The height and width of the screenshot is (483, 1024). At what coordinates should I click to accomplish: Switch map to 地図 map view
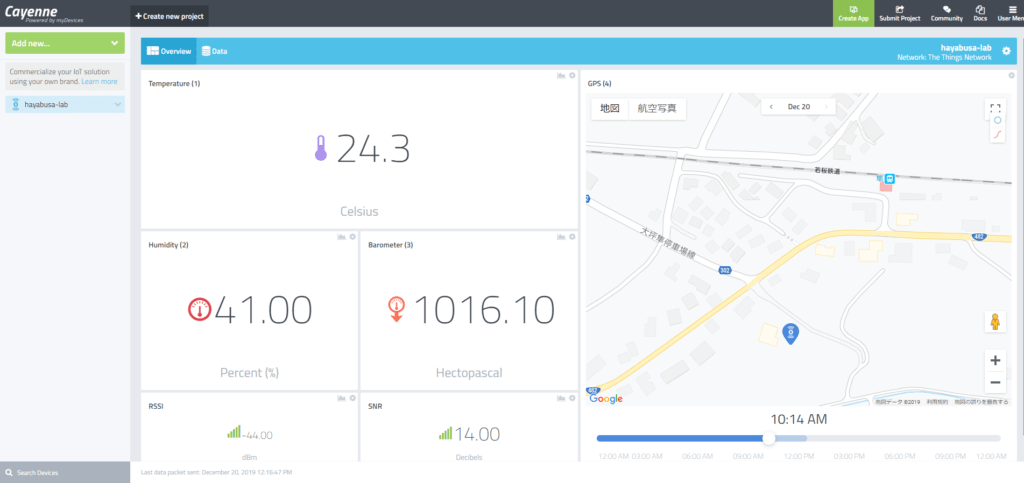610,108
